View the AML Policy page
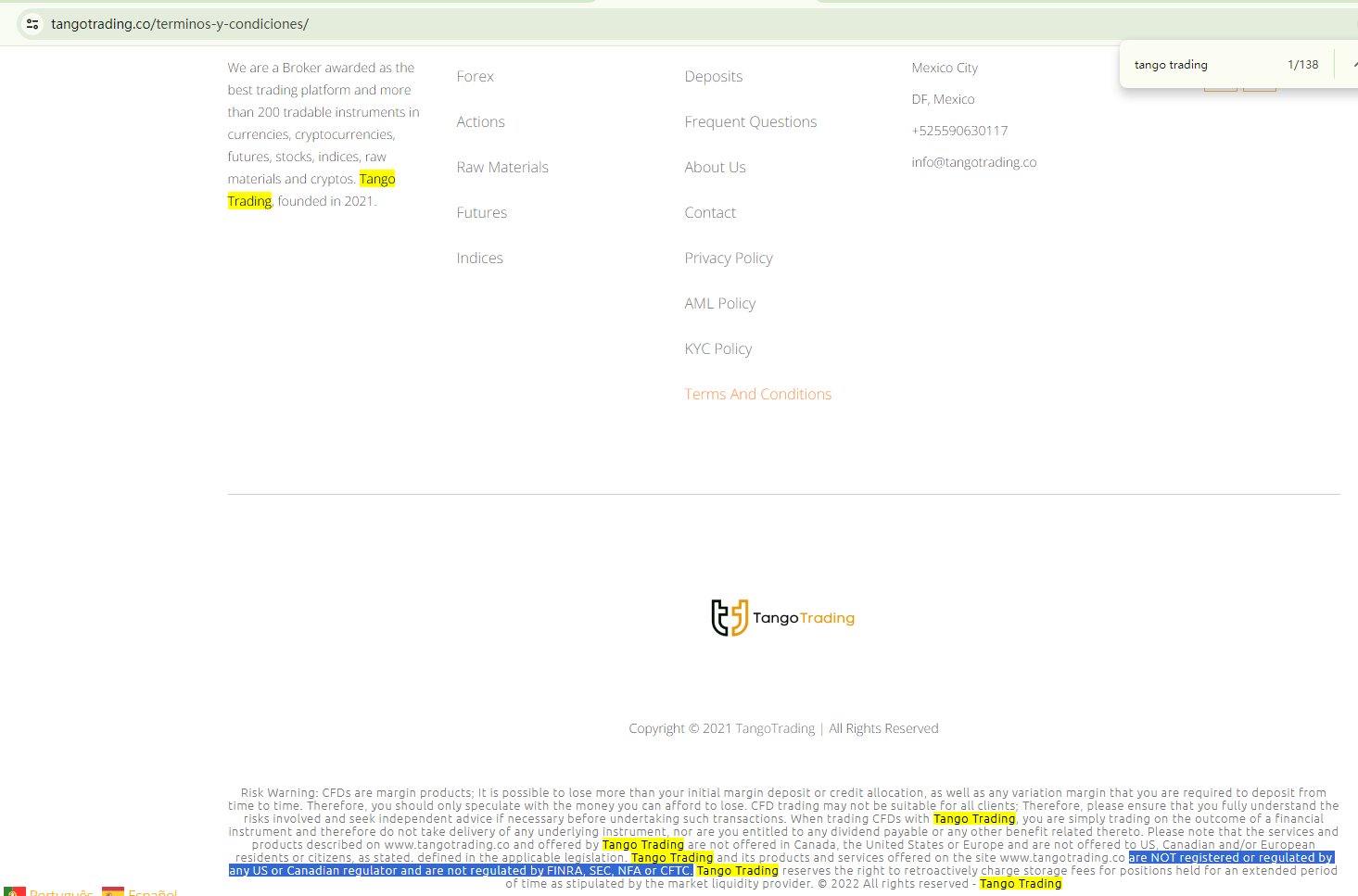Screen dimensions: 1358x896 click(719, 304)
